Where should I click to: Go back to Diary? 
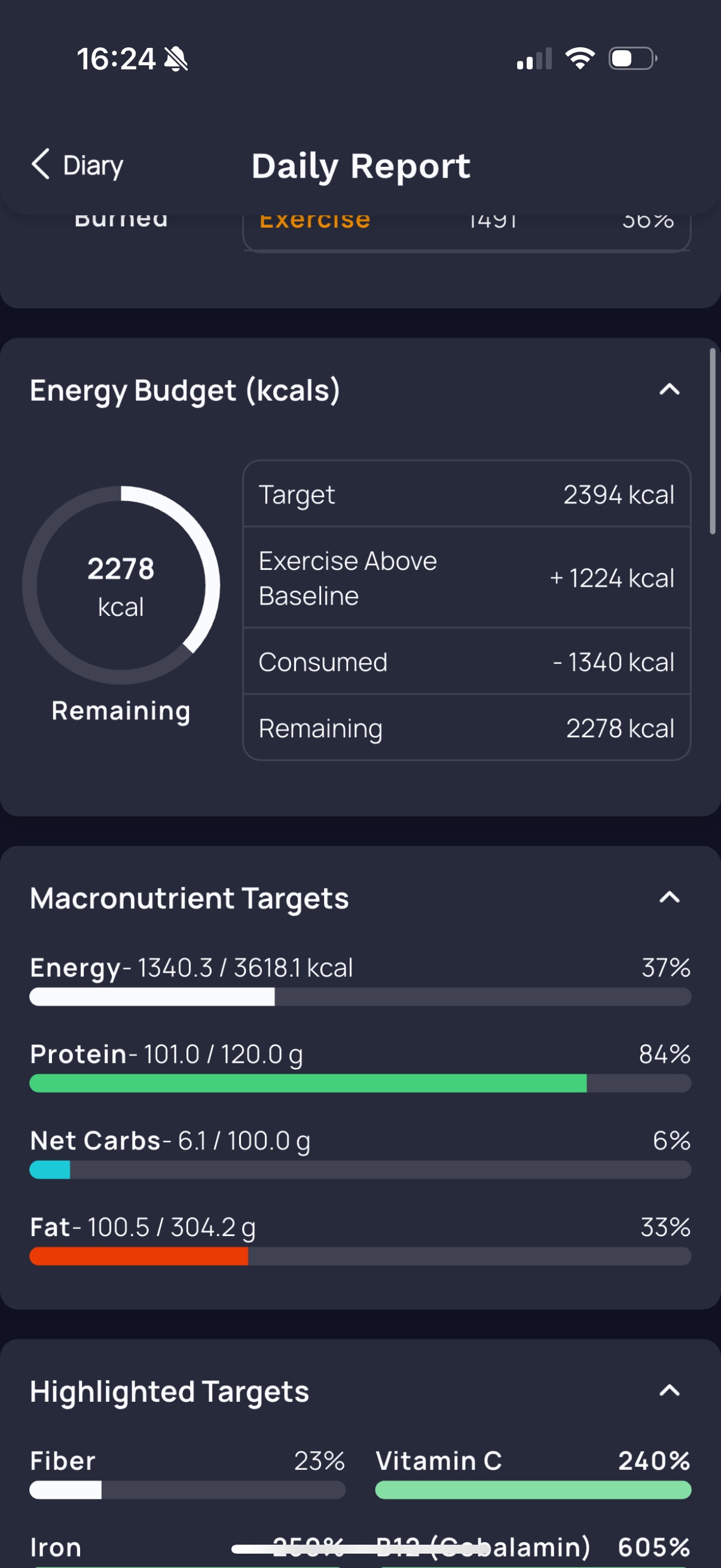pyautogui.click(x=77, y=165)
